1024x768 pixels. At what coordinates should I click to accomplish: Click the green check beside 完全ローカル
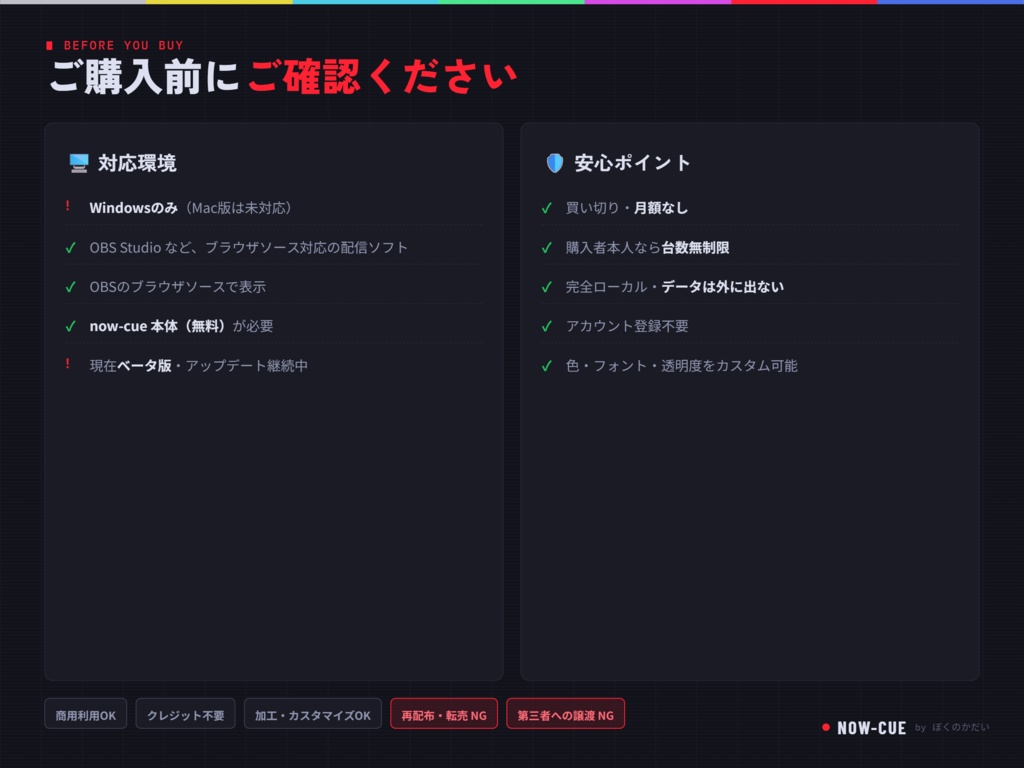[547, 287]
